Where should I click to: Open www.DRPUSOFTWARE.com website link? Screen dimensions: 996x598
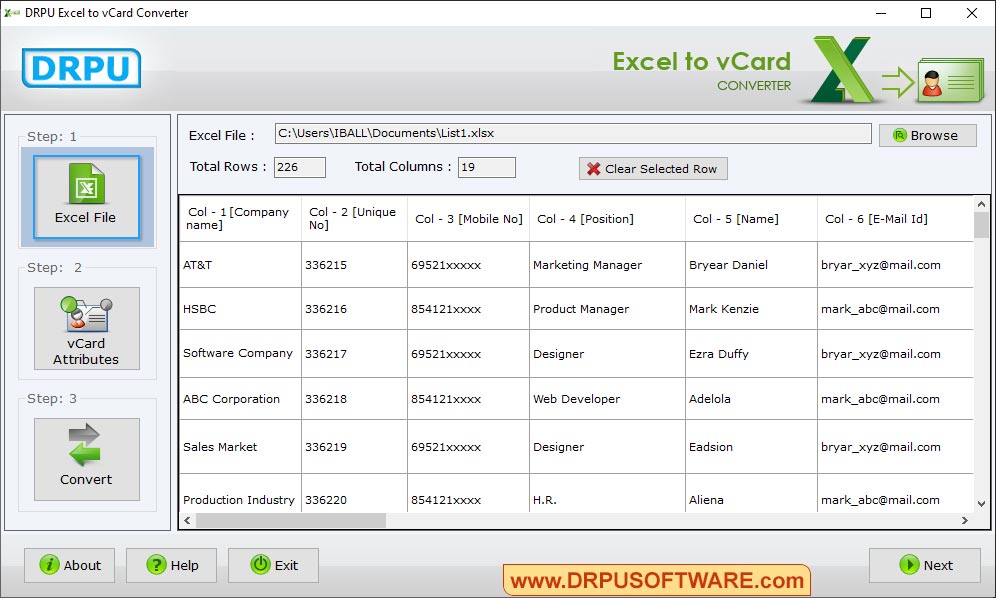click(654, 579)
